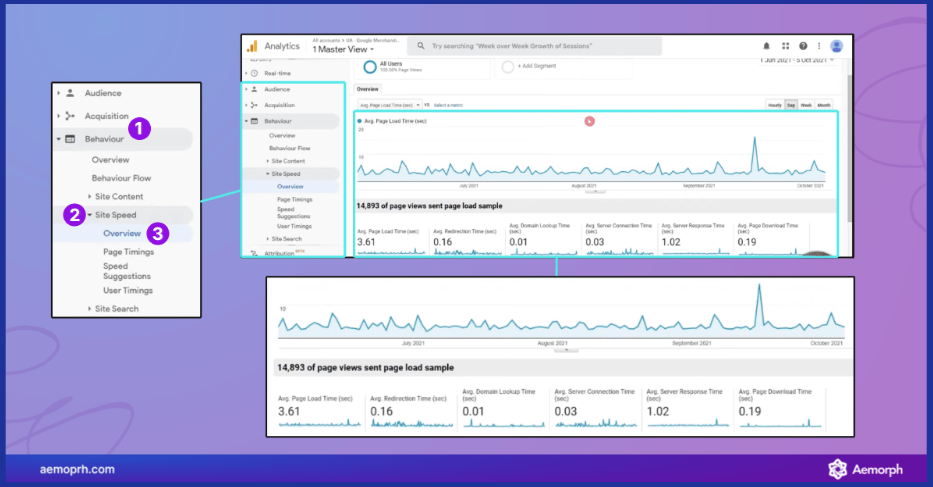933x487 pixels.
Task: Switch the chart to Hourly granularity
Action: click(x=775, y=105)
